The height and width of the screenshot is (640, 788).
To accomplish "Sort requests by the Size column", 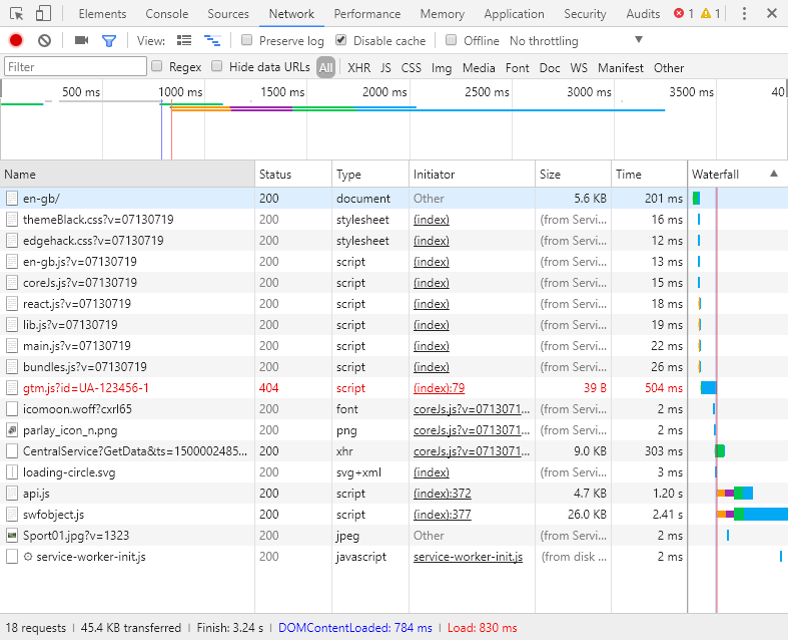I will [550, 174].
